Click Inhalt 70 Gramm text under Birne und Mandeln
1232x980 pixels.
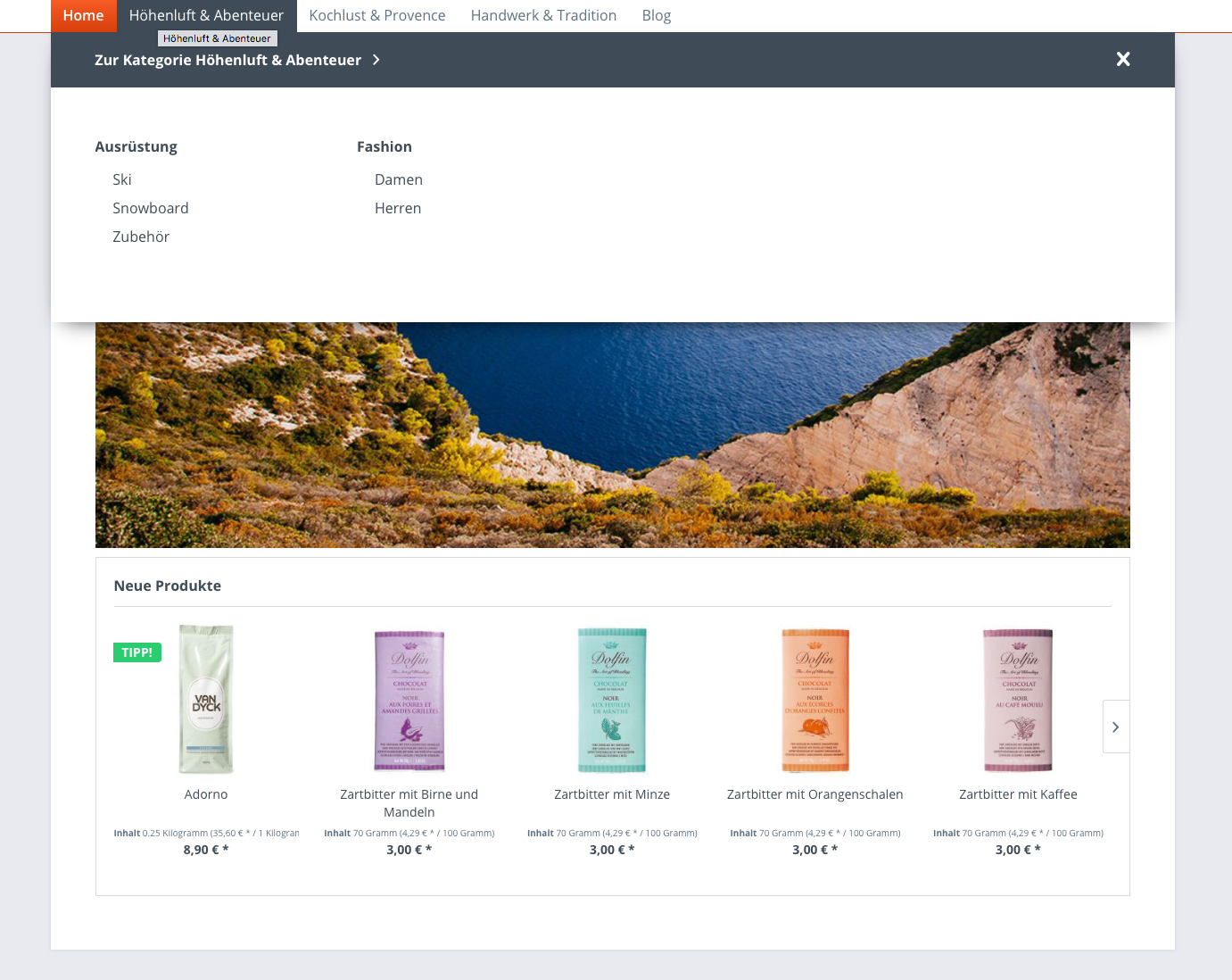[x=409, y=833]
